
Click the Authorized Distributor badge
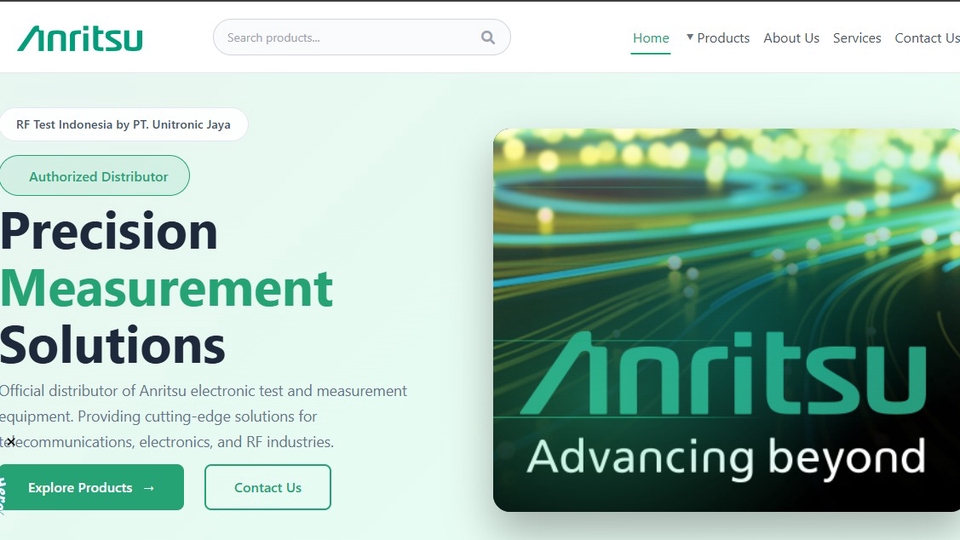click(97, 176)
